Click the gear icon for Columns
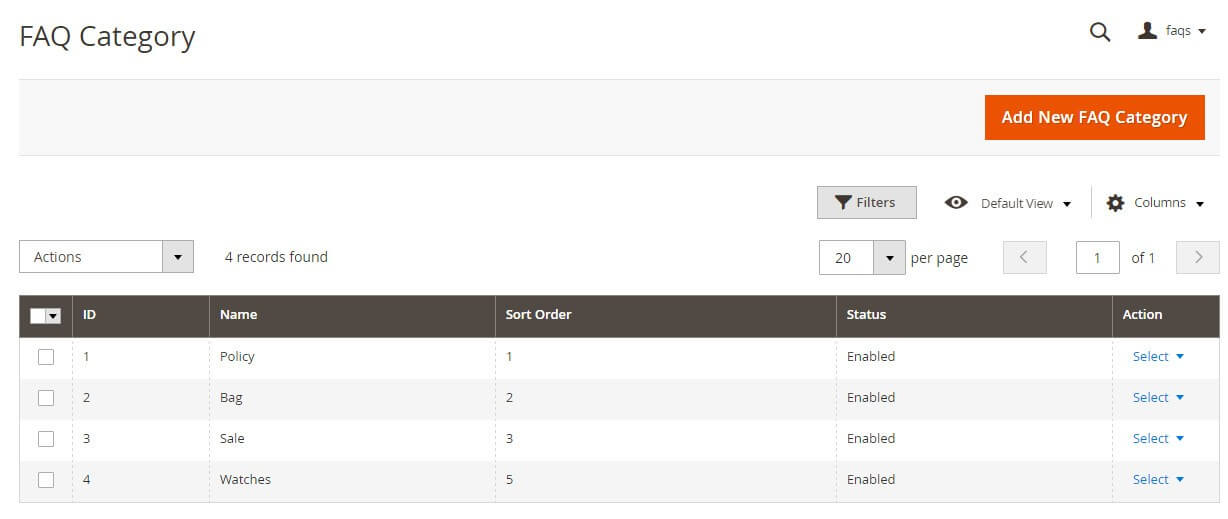This screenshot has height=519, width=1228. coord(1115,203)
